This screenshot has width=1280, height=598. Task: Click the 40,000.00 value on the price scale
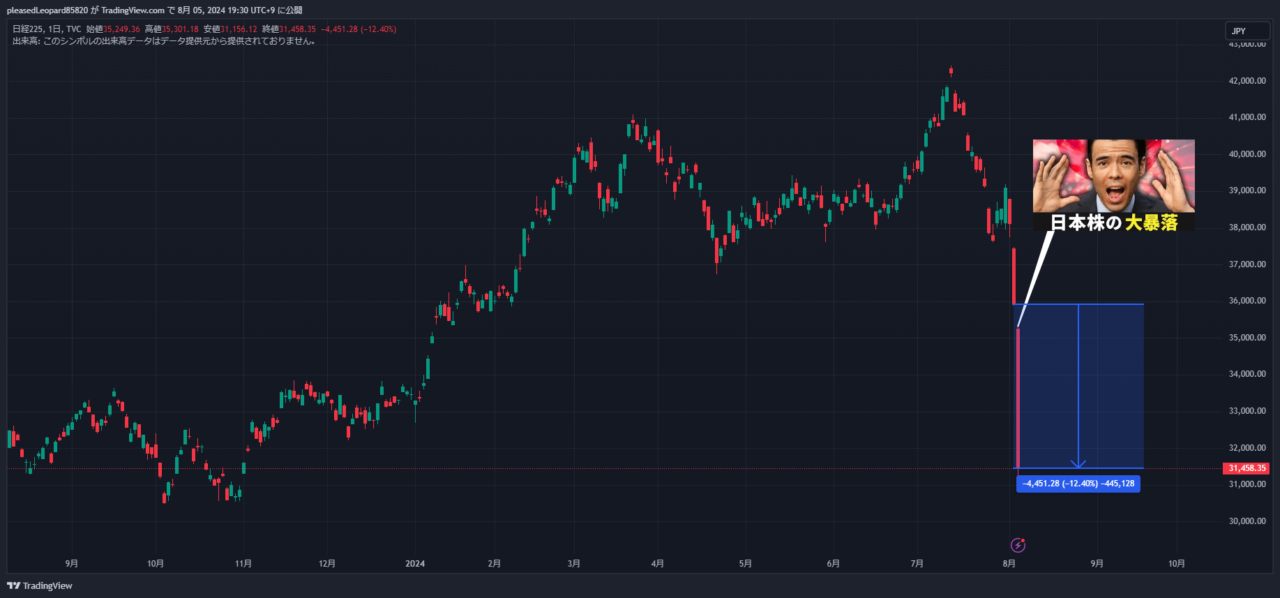[x=1249, y=154]
